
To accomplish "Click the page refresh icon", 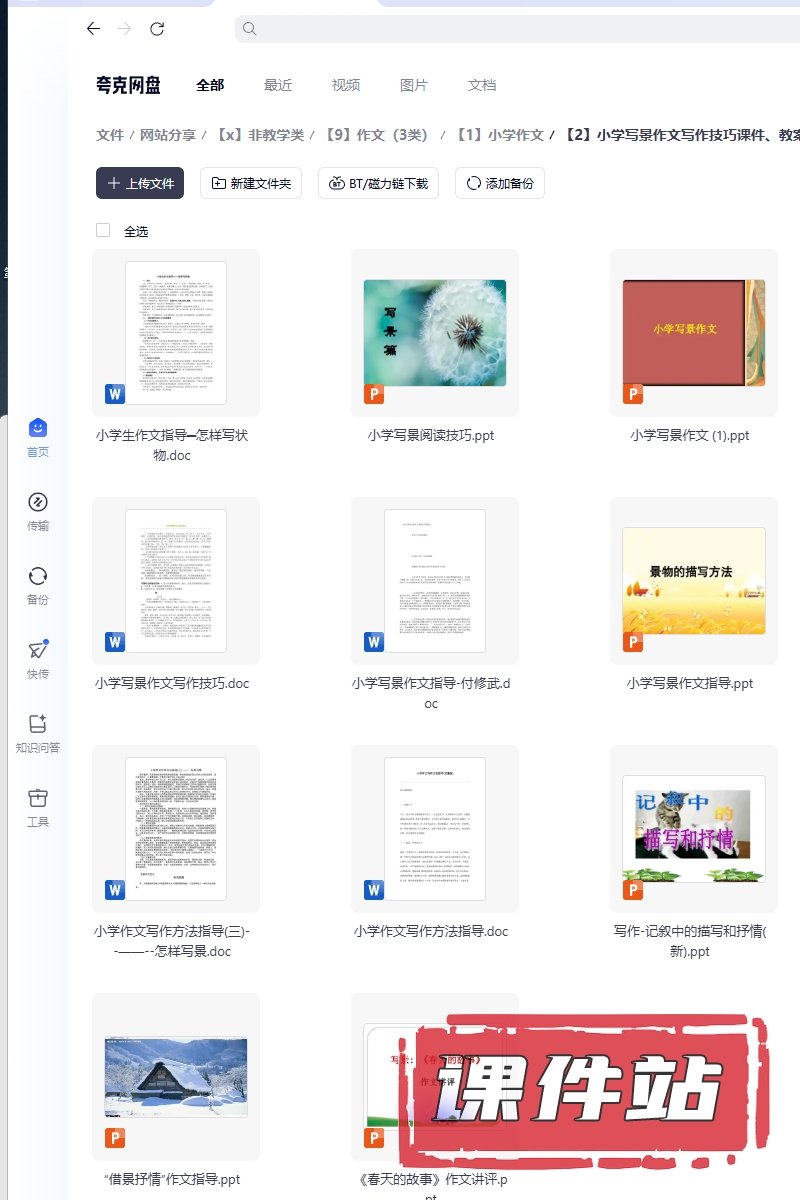I will pyautogui.click(x=157, y=29).
